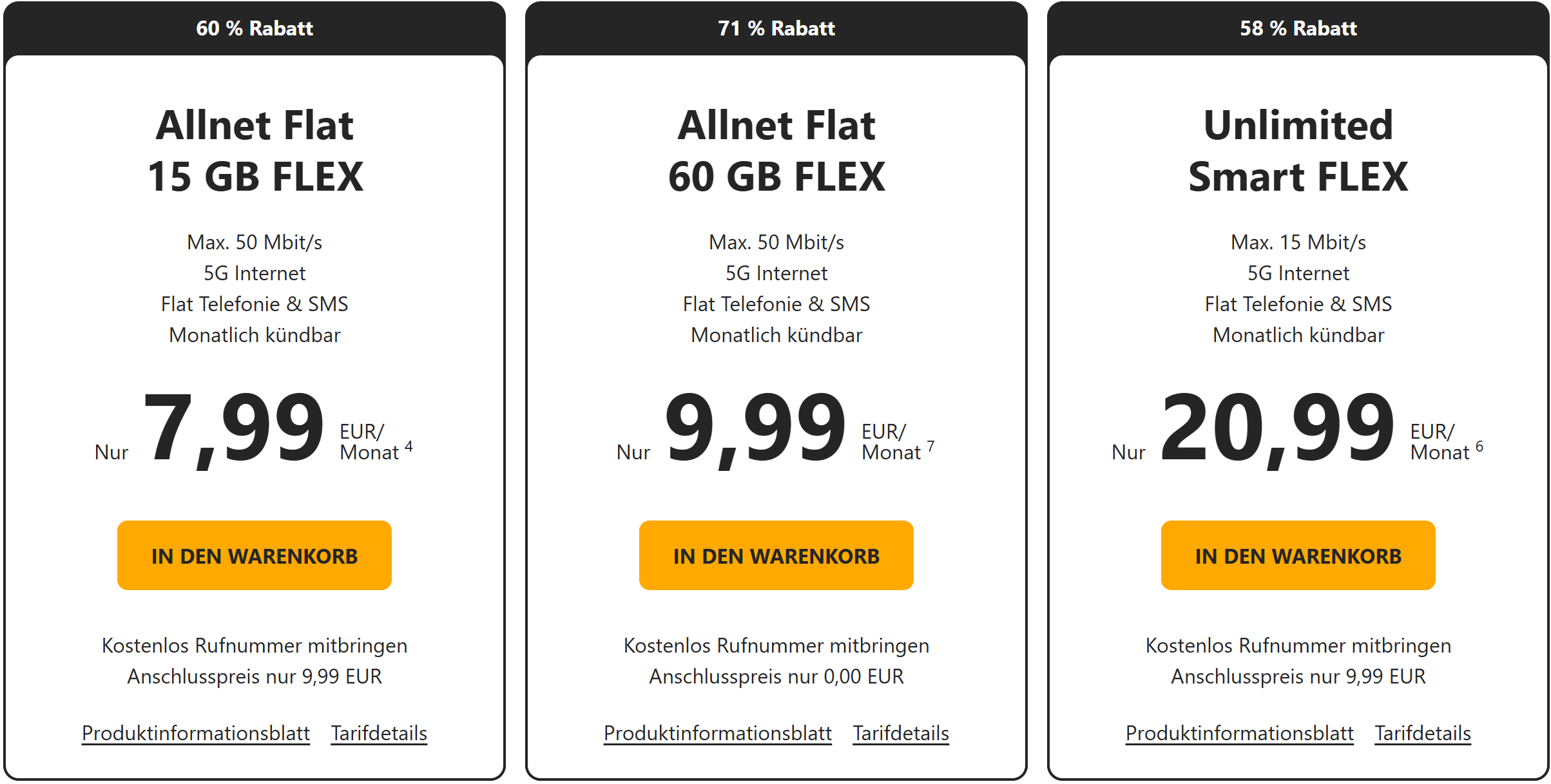This screenshot has width=1551, height=784.
Task: Click the 71 % Rabatt banner
Action: [x=776, y=28]
